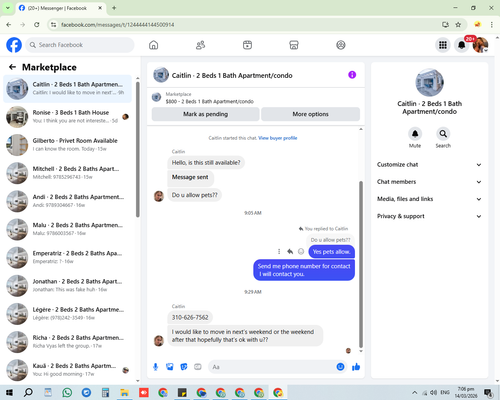Image resolution: width=500 pixels, height=400 pixels.
Task: Open Emperatriz 2 Beds 2 Baths chat
Action: [x=67, y=257]
